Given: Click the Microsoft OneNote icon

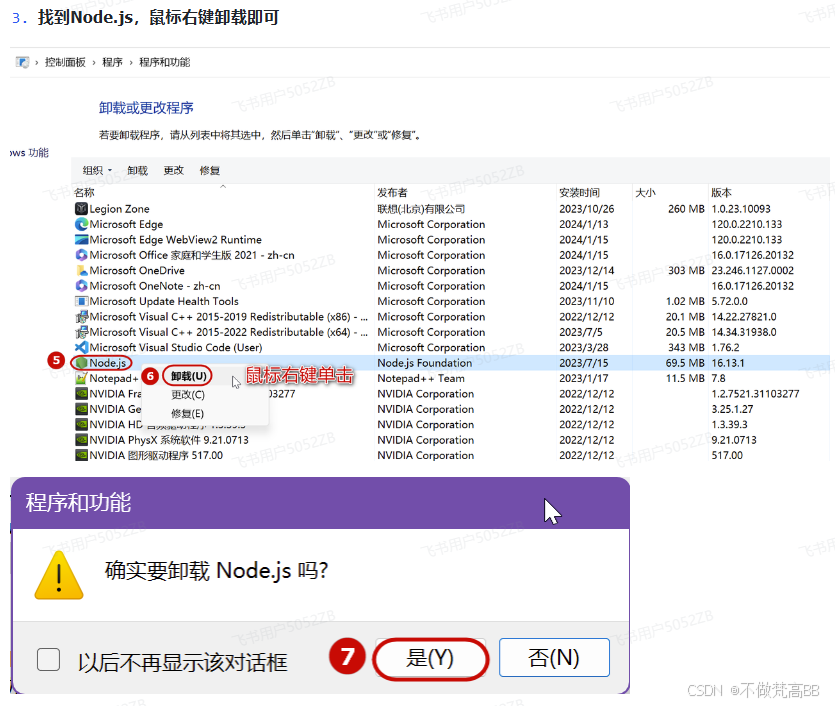Looking at the screenshot, I should pyautogui.click(x=81, y=286).
